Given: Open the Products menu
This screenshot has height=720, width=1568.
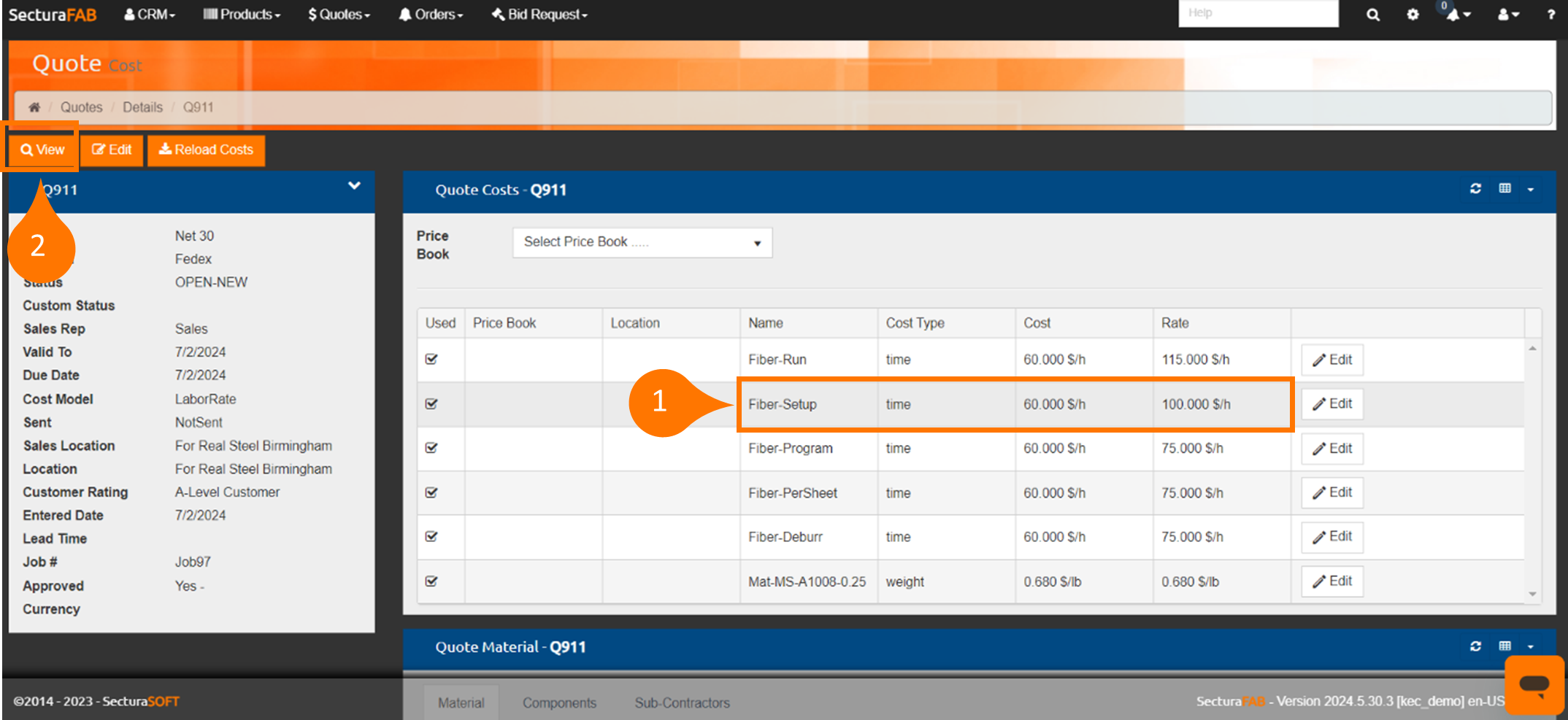Looking at the screenshot, I should click(x=242, y=15).
